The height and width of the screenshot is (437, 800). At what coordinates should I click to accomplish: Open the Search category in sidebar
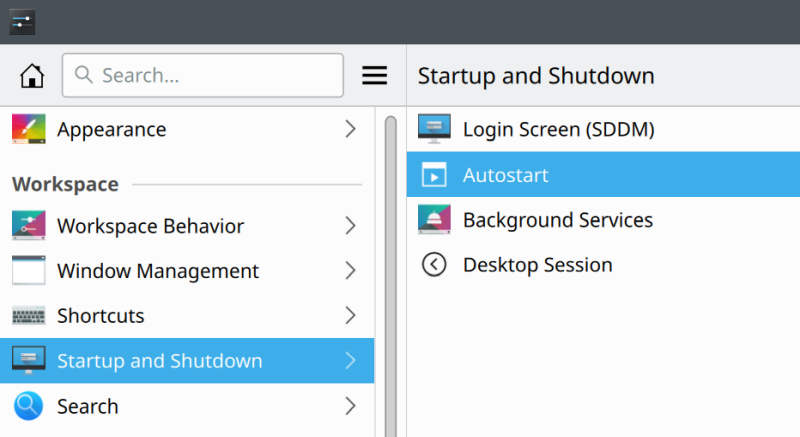click(x=187, y=406)
